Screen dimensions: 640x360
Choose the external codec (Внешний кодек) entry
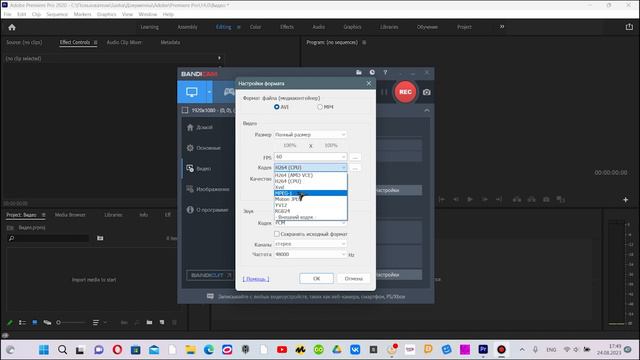pyautogui.click(x=311, y=217)
